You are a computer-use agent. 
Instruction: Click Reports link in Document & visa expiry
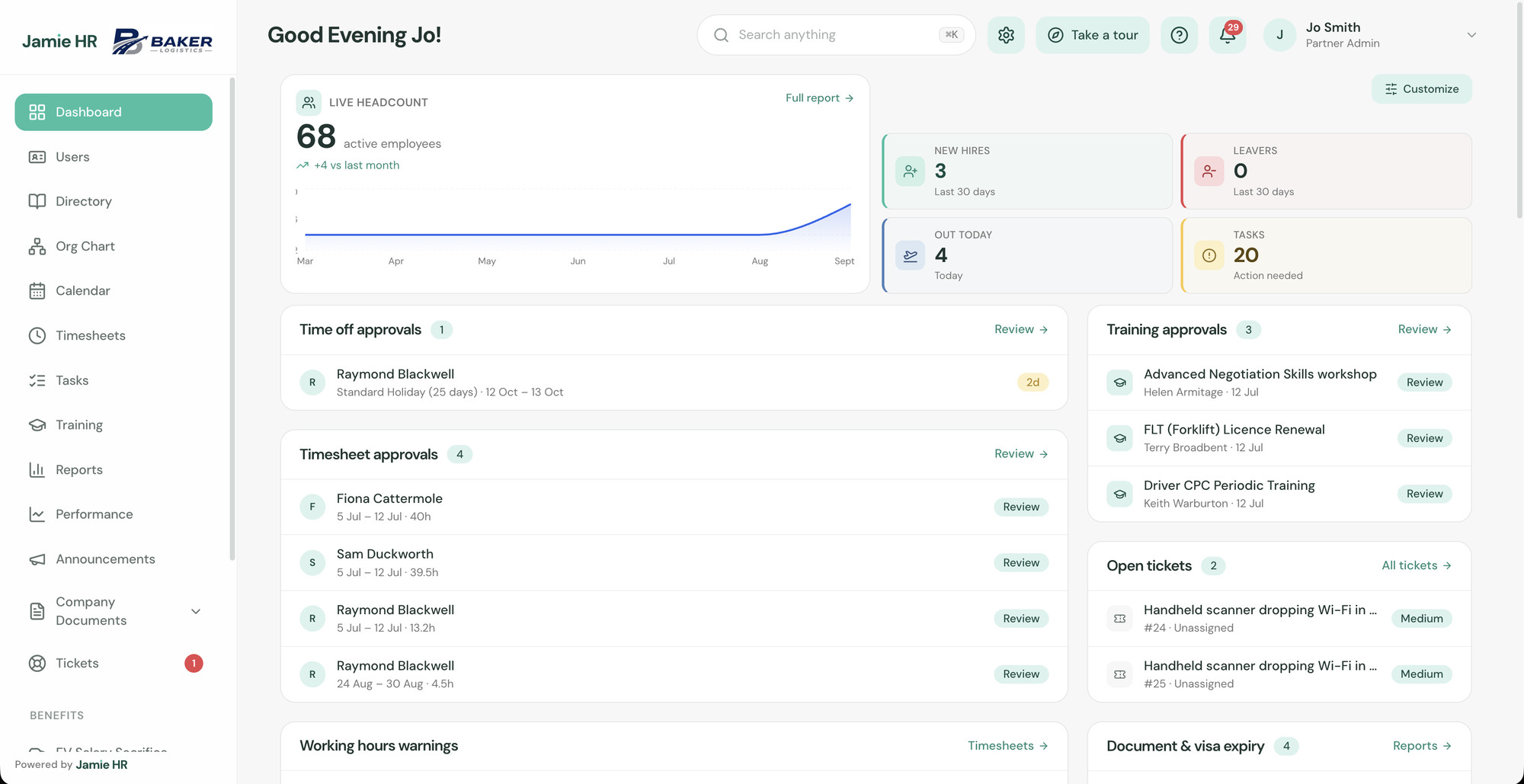pyautogui.click(x=1422, y=746)
